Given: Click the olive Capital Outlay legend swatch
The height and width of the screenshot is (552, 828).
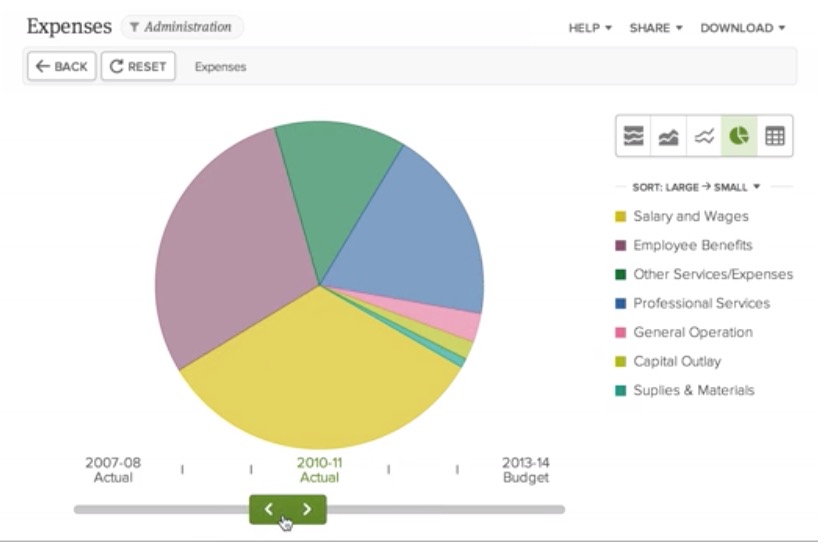Looking at the screenshot, I should coord(620,361).
